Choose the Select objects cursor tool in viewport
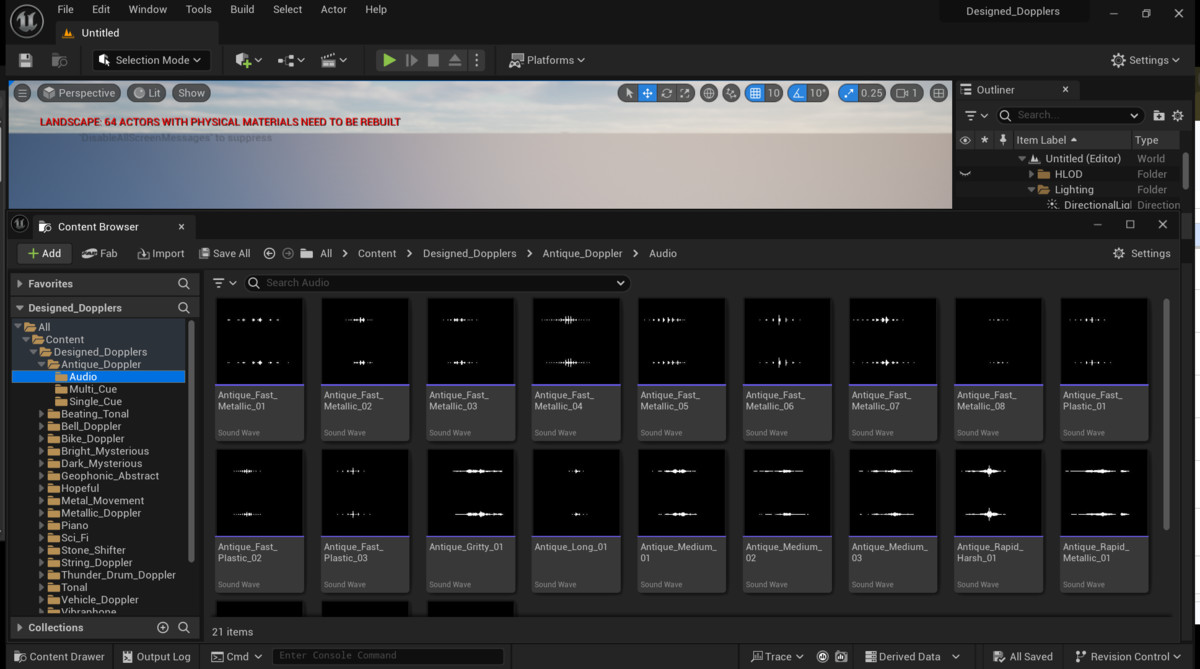Image resolution: width=1200 pixels, height=669 pixels. (629, 93)
